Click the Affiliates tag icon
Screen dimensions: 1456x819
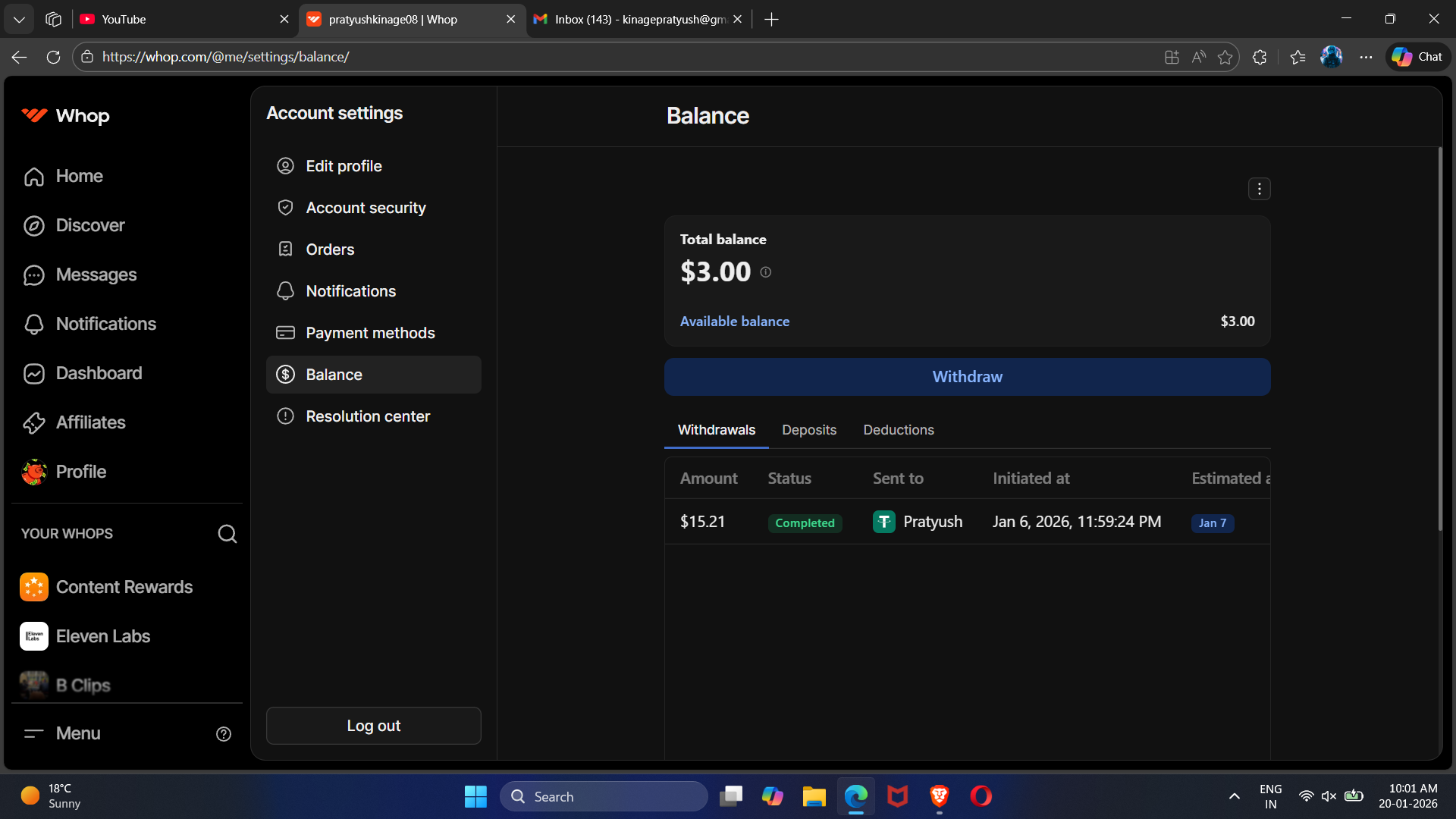(34, 422)
